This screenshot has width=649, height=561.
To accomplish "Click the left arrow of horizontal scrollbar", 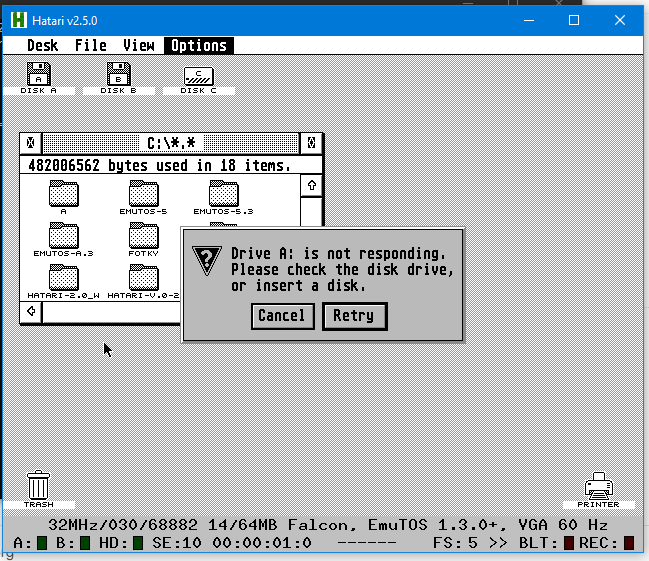I will tap(31, 311).
